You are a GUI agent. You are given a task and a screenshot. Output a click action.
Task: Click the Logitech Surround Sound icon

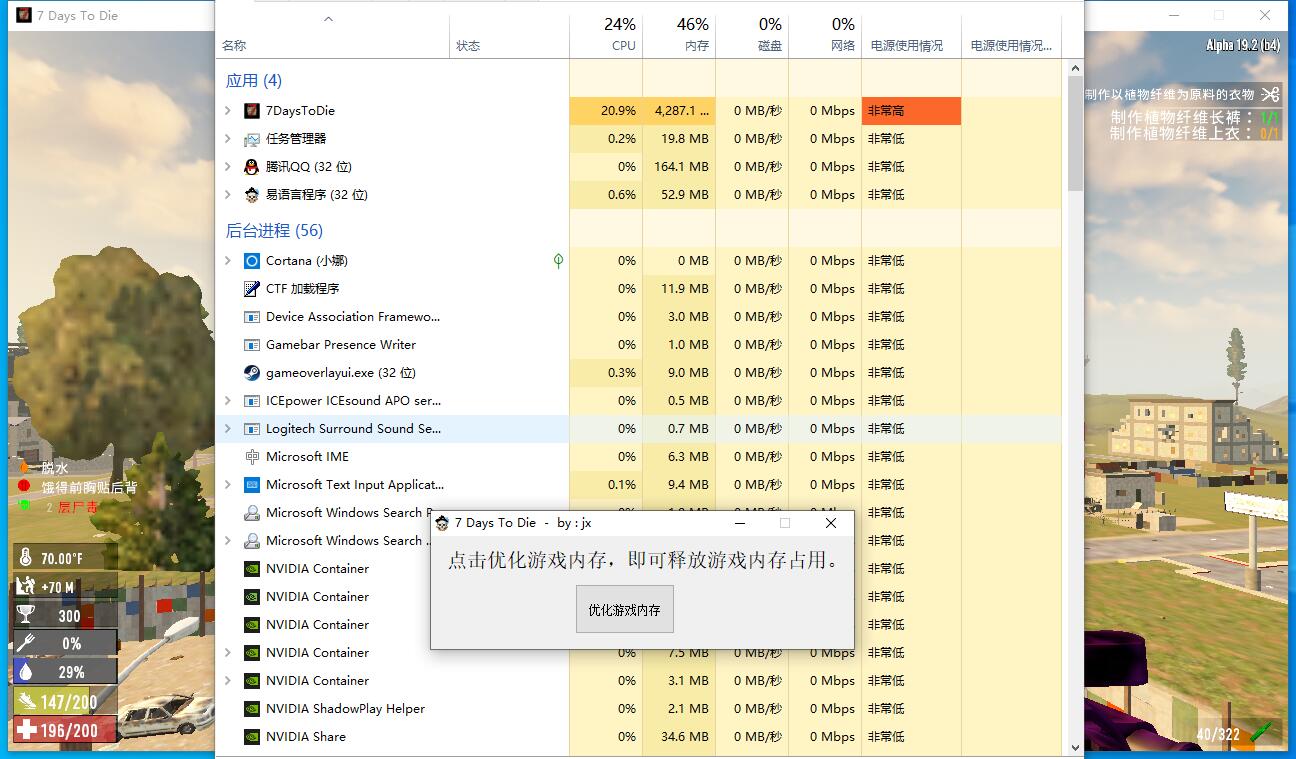(x=252, y=429)
